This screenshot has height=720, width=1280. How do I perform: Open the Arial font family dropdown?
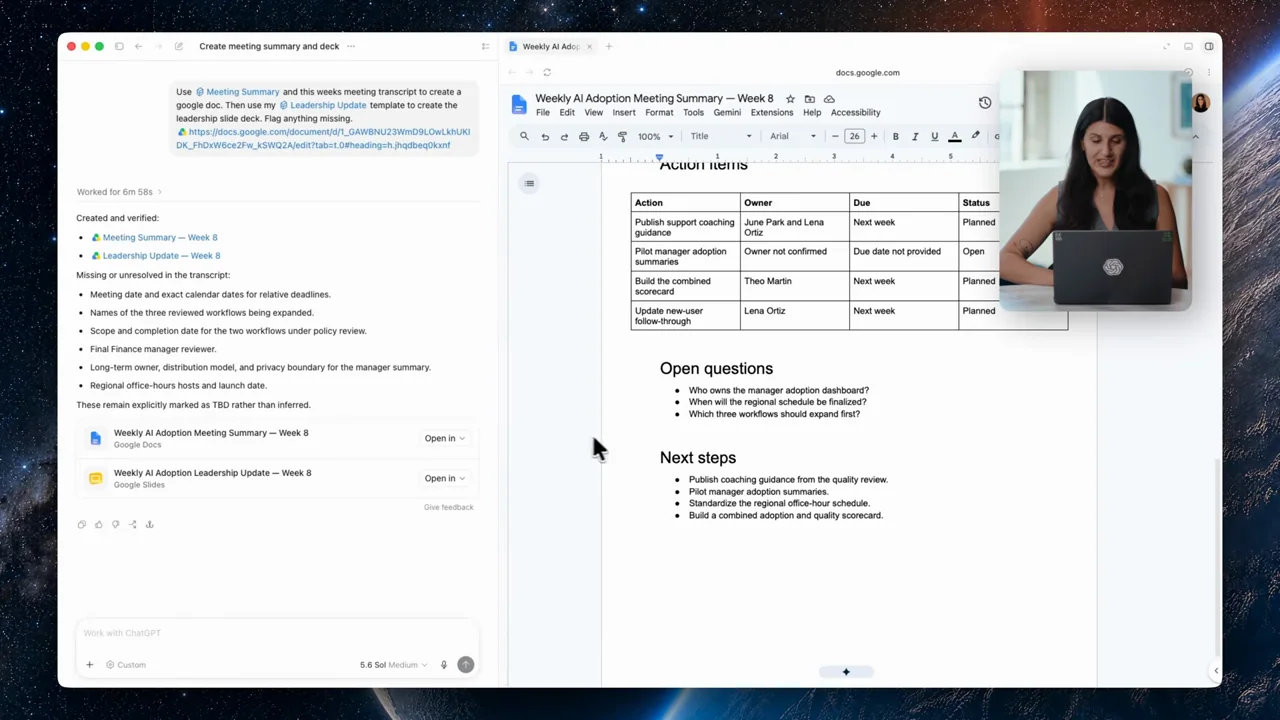793,137
